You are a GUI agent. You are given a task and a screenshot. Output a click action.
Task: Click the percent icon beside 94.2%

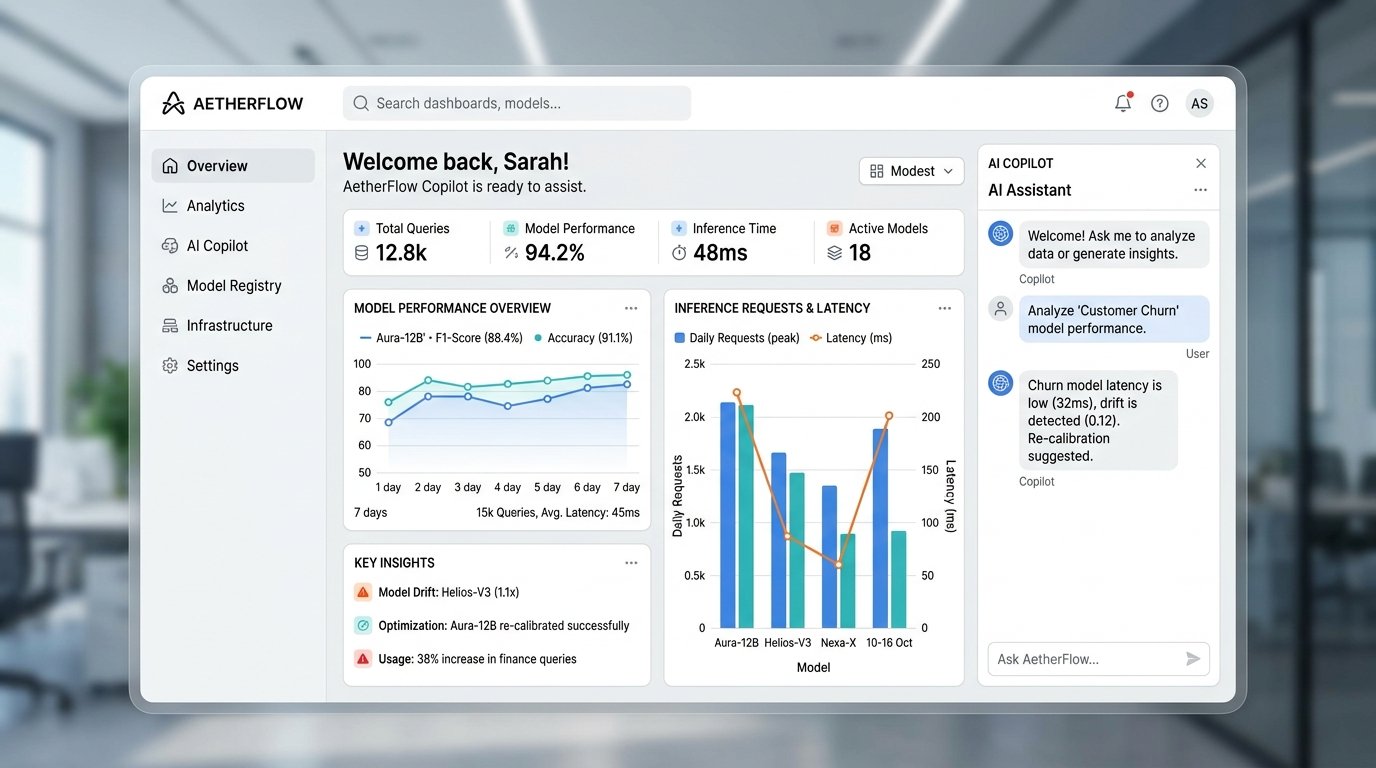[x=511, y=253]
